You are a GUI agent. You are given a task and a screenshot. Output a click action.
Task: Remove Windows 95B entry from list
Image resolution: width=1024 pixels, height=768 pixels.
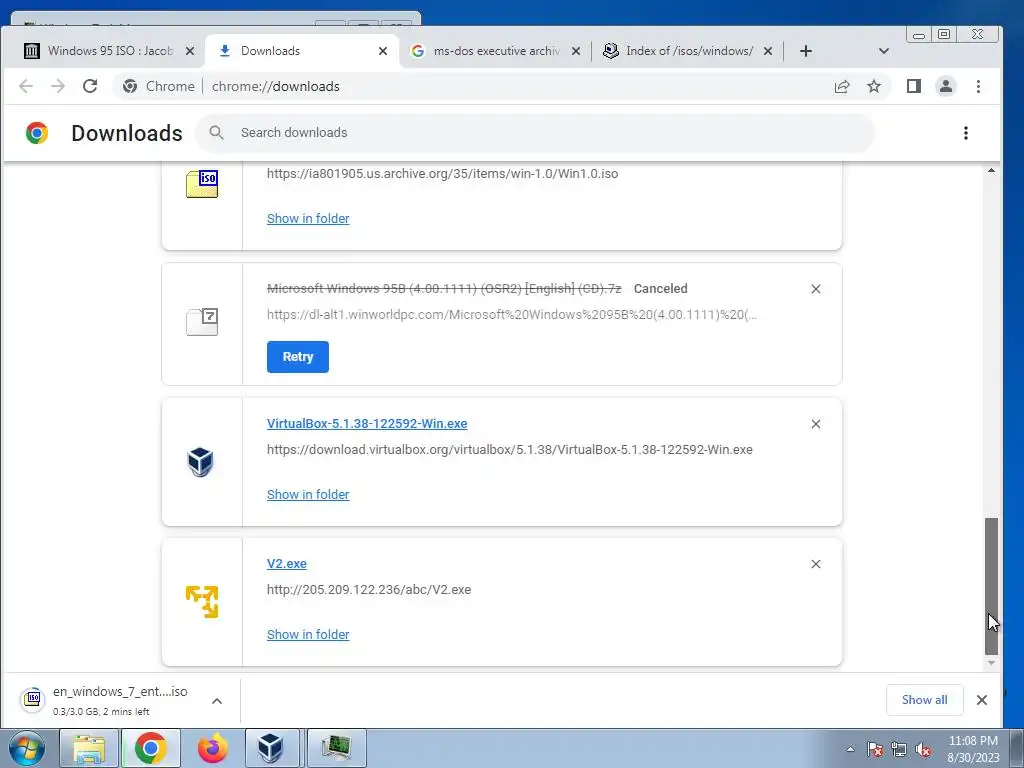click(x=816, y=289)
